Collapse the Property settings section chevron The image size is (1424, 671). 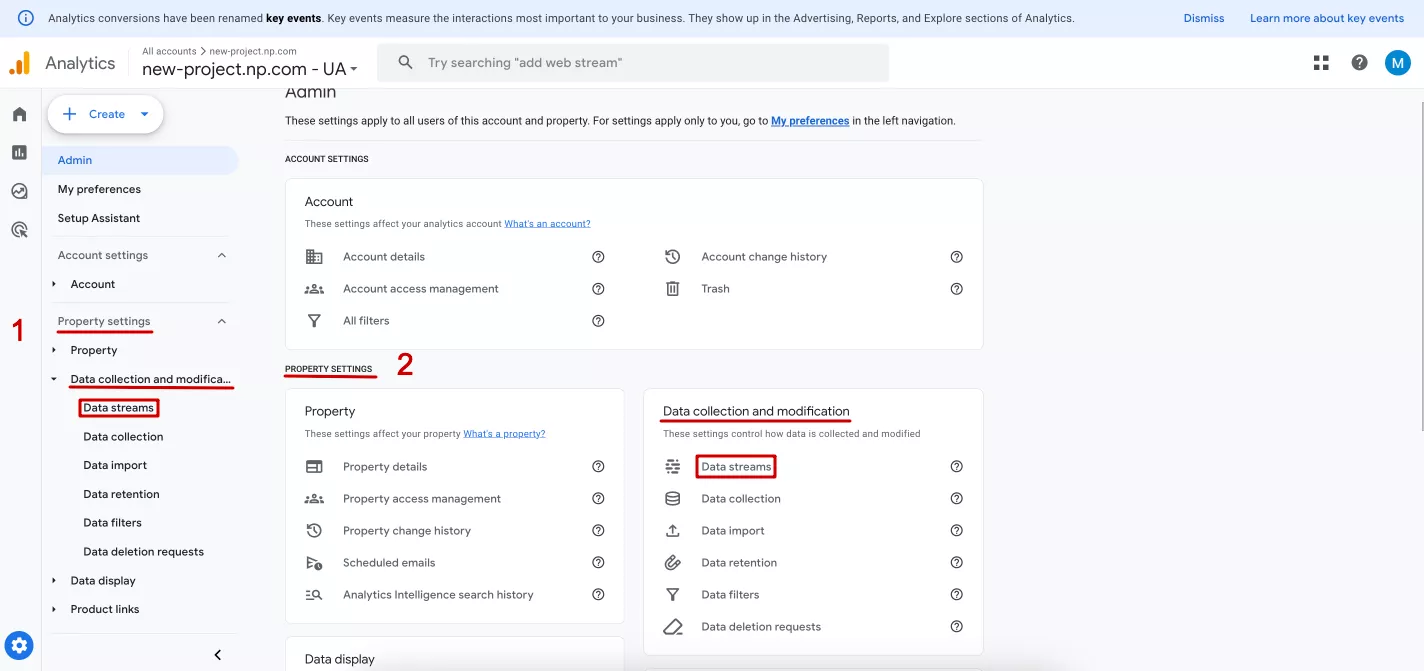pyautogui.click(x=222, y=321)
